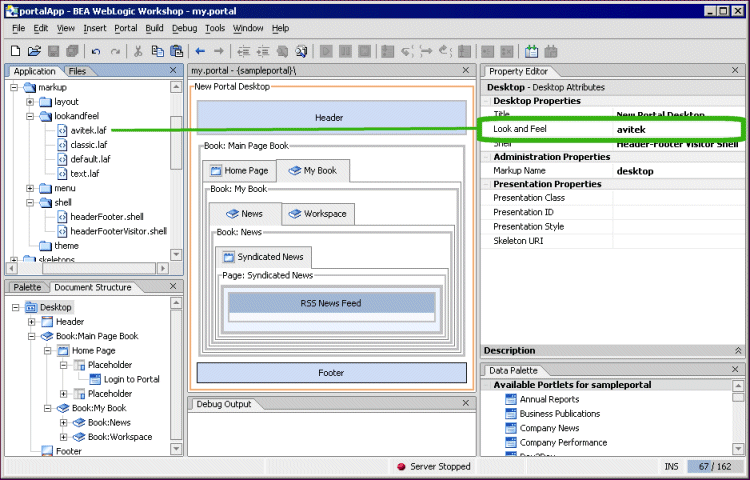The width and height of the screenshot is (750, 480).
Task: Expand the Book:Workspace node
Action: [64, 437]
